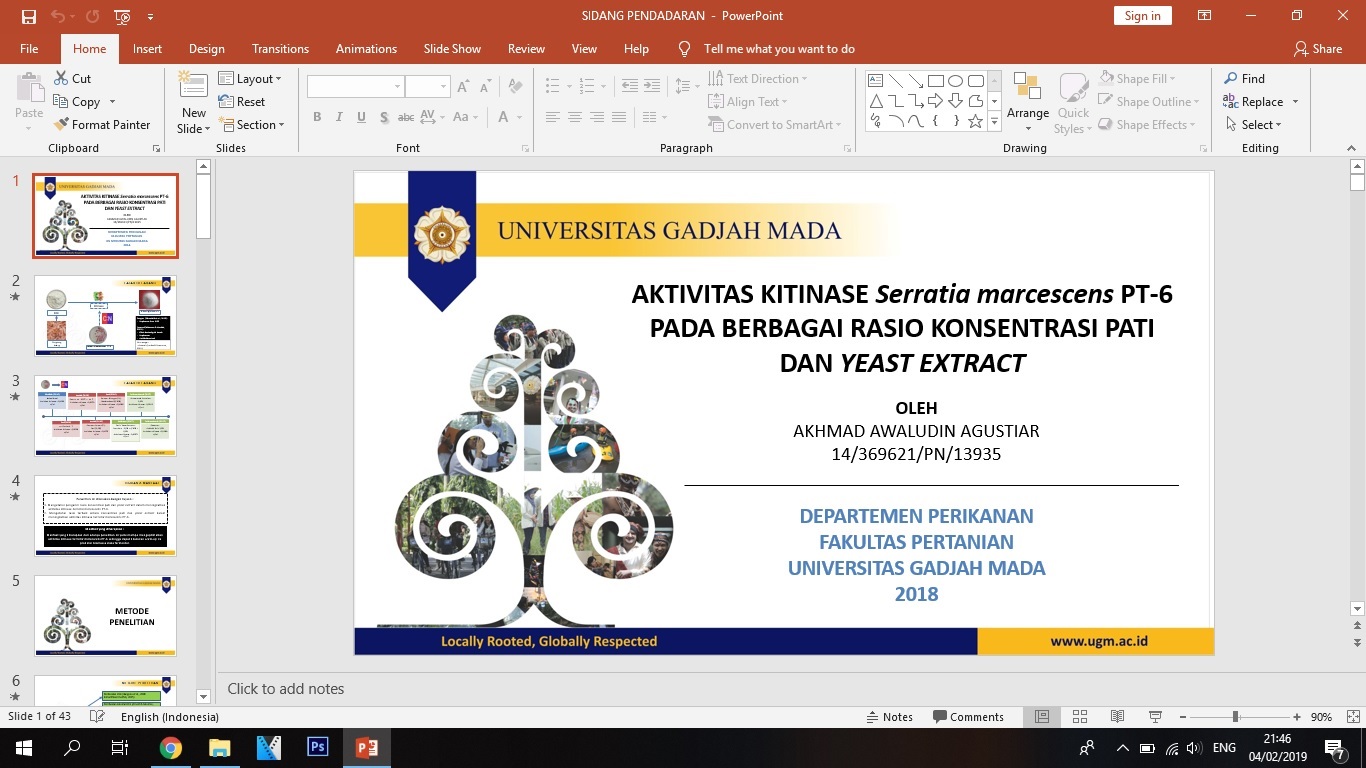Open the font size combo box
1366x768 pixels.
pos(427,87)
